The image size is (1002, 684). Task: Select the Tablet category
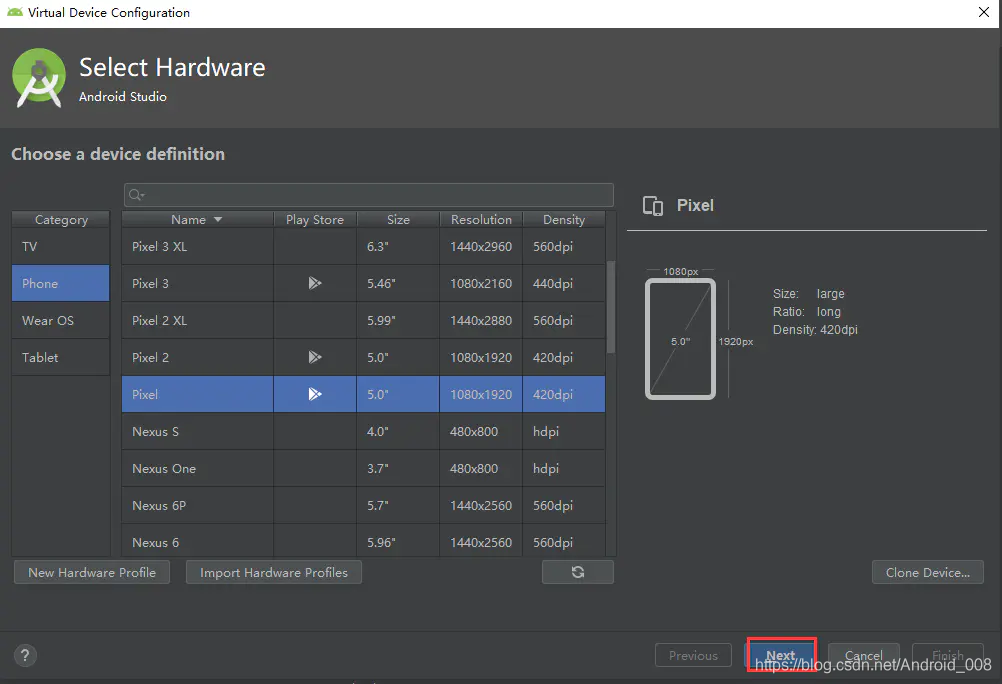point(61,357)
